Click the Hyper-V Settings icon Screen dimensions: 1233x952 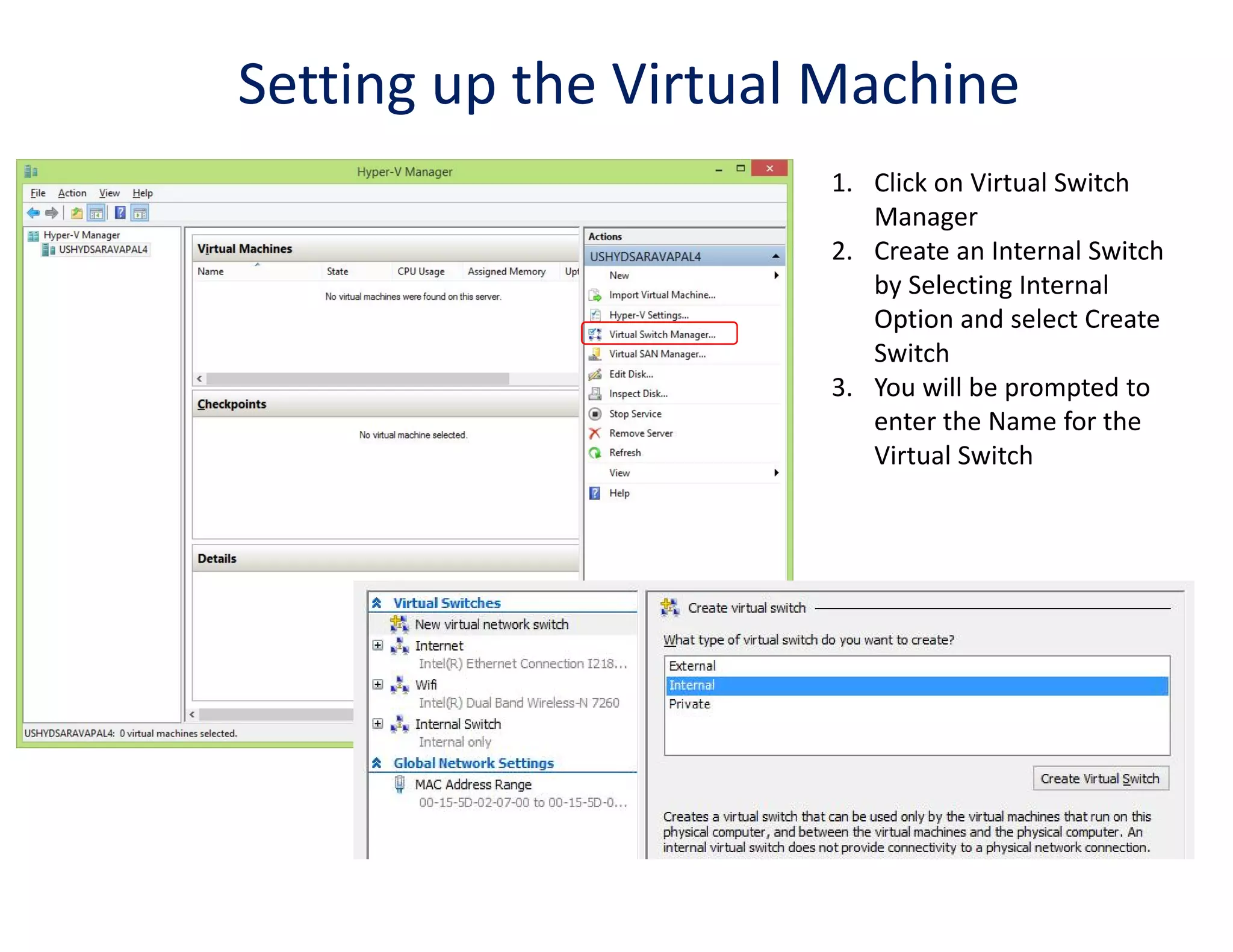coord(595,315)
